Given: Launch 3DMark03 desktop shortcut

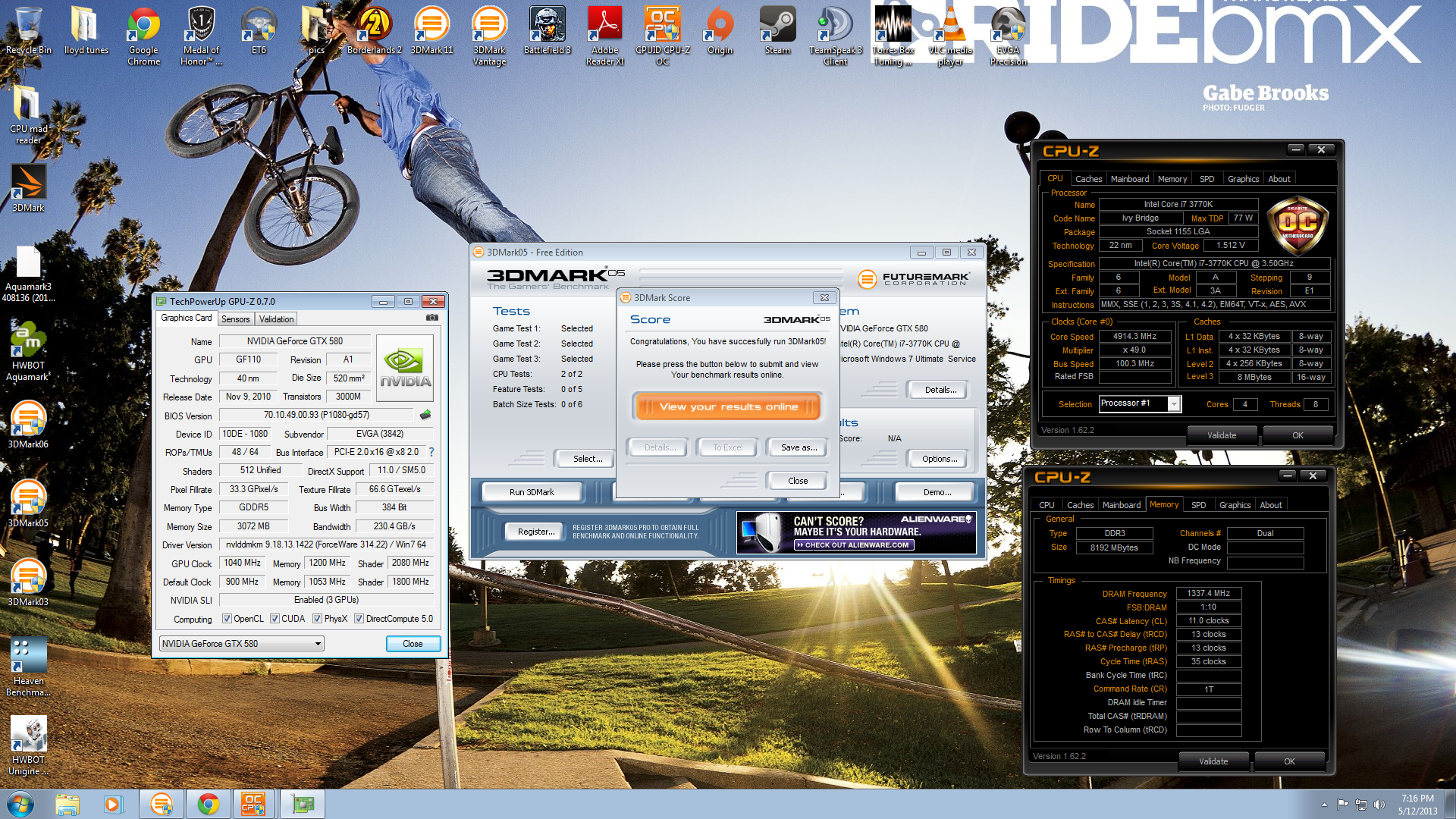Looking at the screenshot, I should [x=28, y=582].
